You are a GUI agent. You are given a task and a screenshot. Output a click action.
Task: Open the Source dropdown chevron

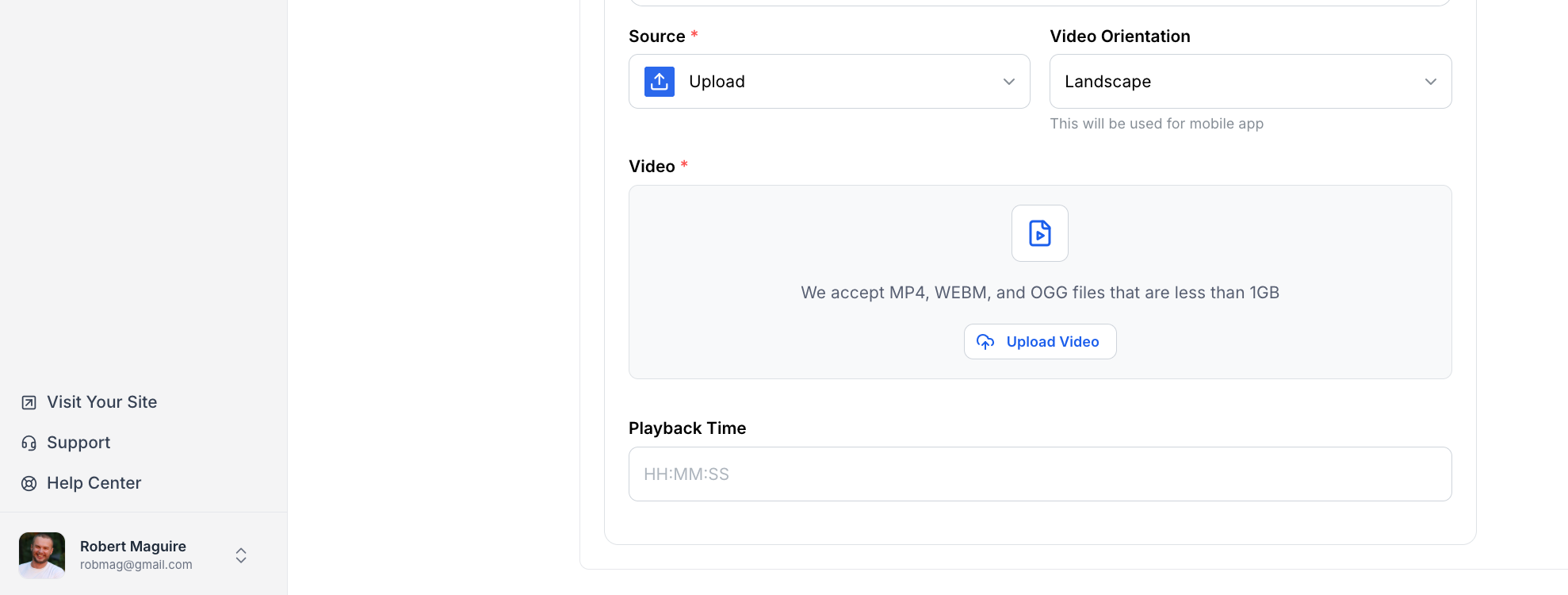click(x=1008, y=82)
